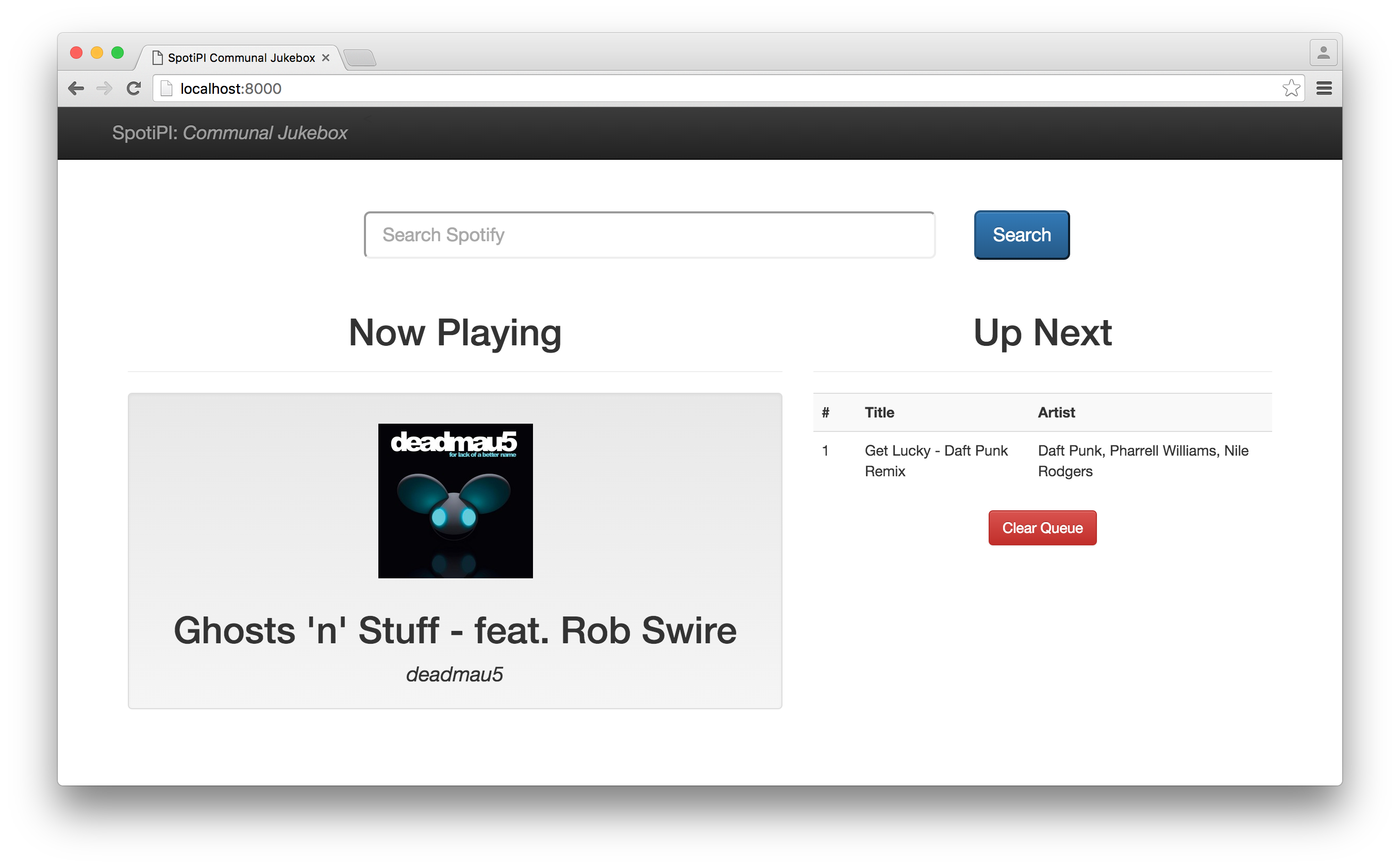Viewport: 1400px width, 868px height.
Task: Click the localhost:8000 address bar
Action: tap(728, 89)
